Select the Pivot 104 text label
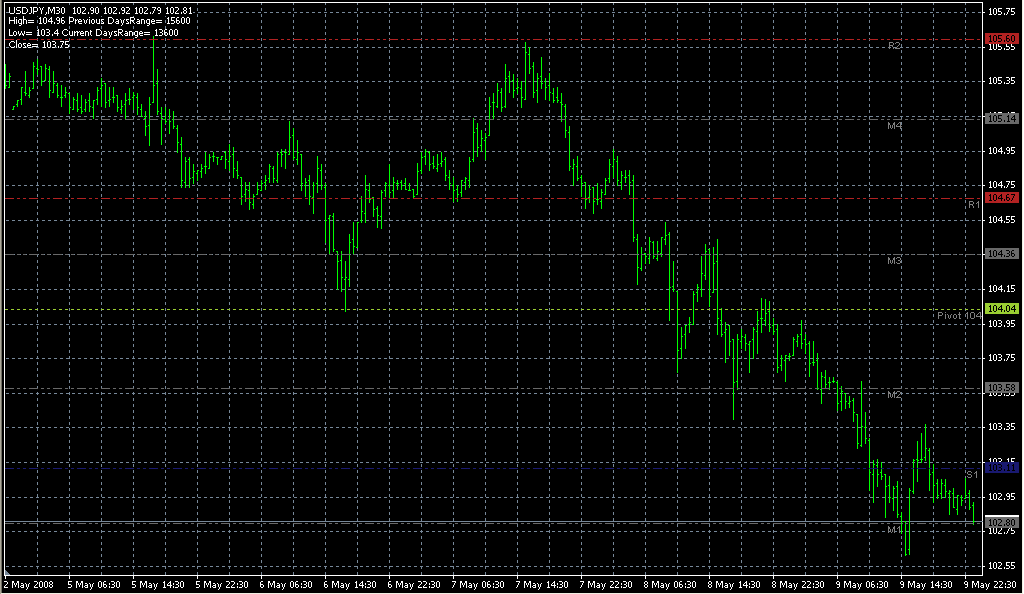The image size is (1024, 594). (959, 316)
